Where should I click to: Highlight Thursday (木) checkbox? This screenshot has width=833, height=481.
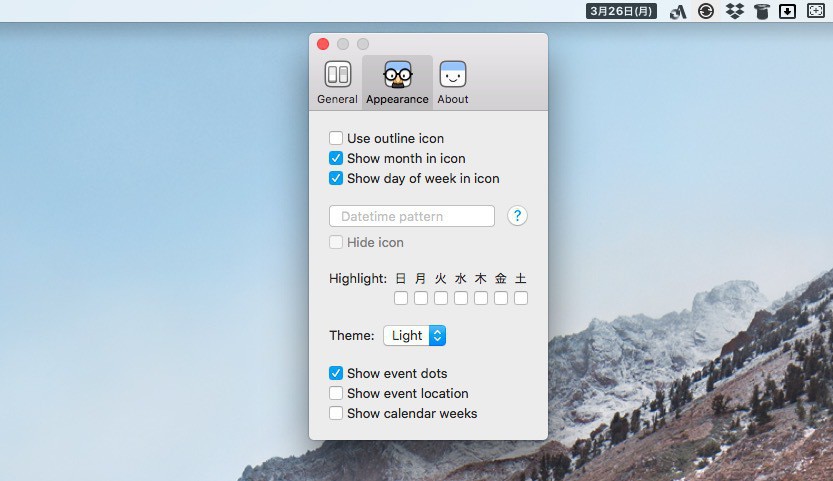tap(481, 298)
